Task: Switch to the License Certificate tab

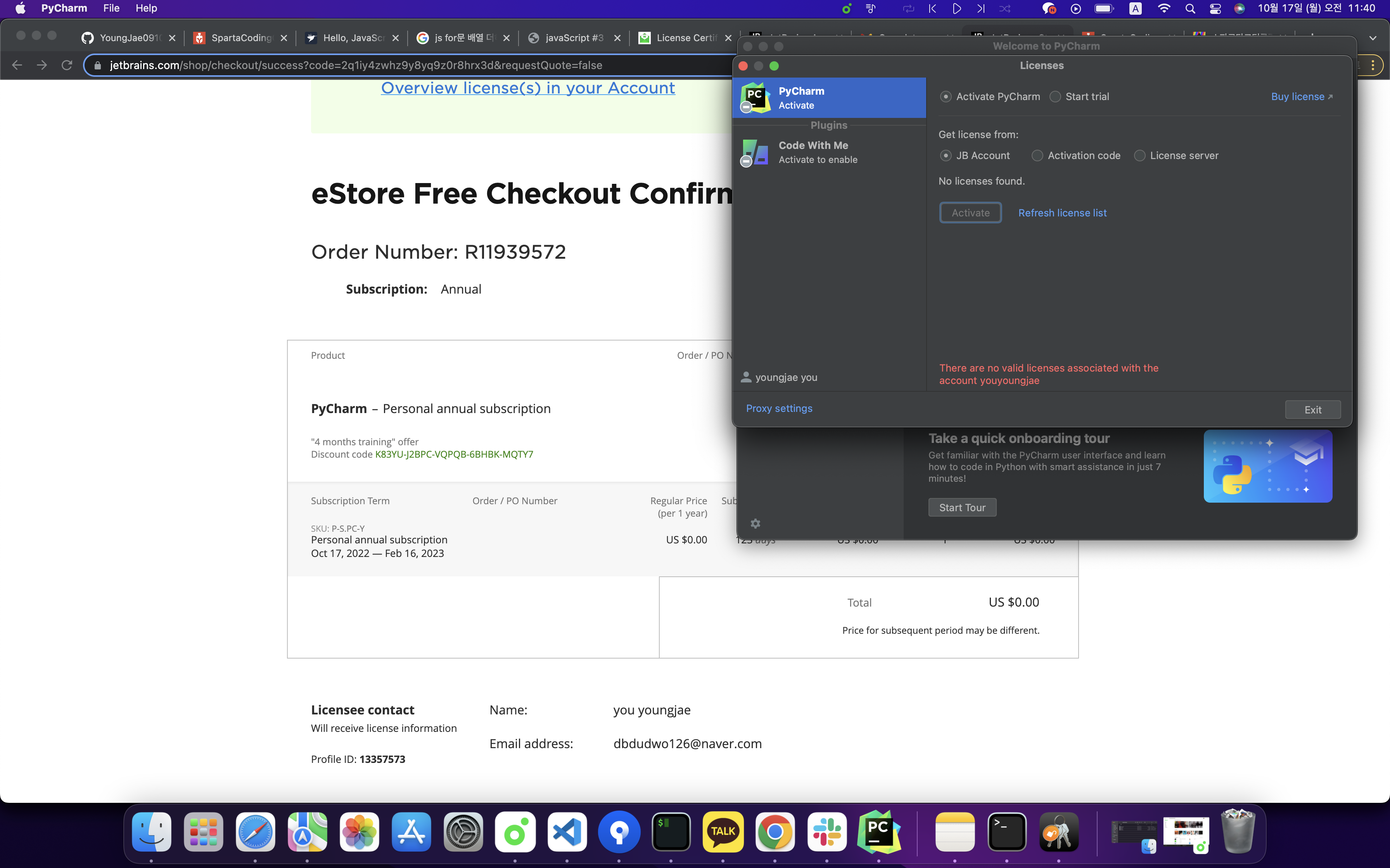Action: click(686, 38)
